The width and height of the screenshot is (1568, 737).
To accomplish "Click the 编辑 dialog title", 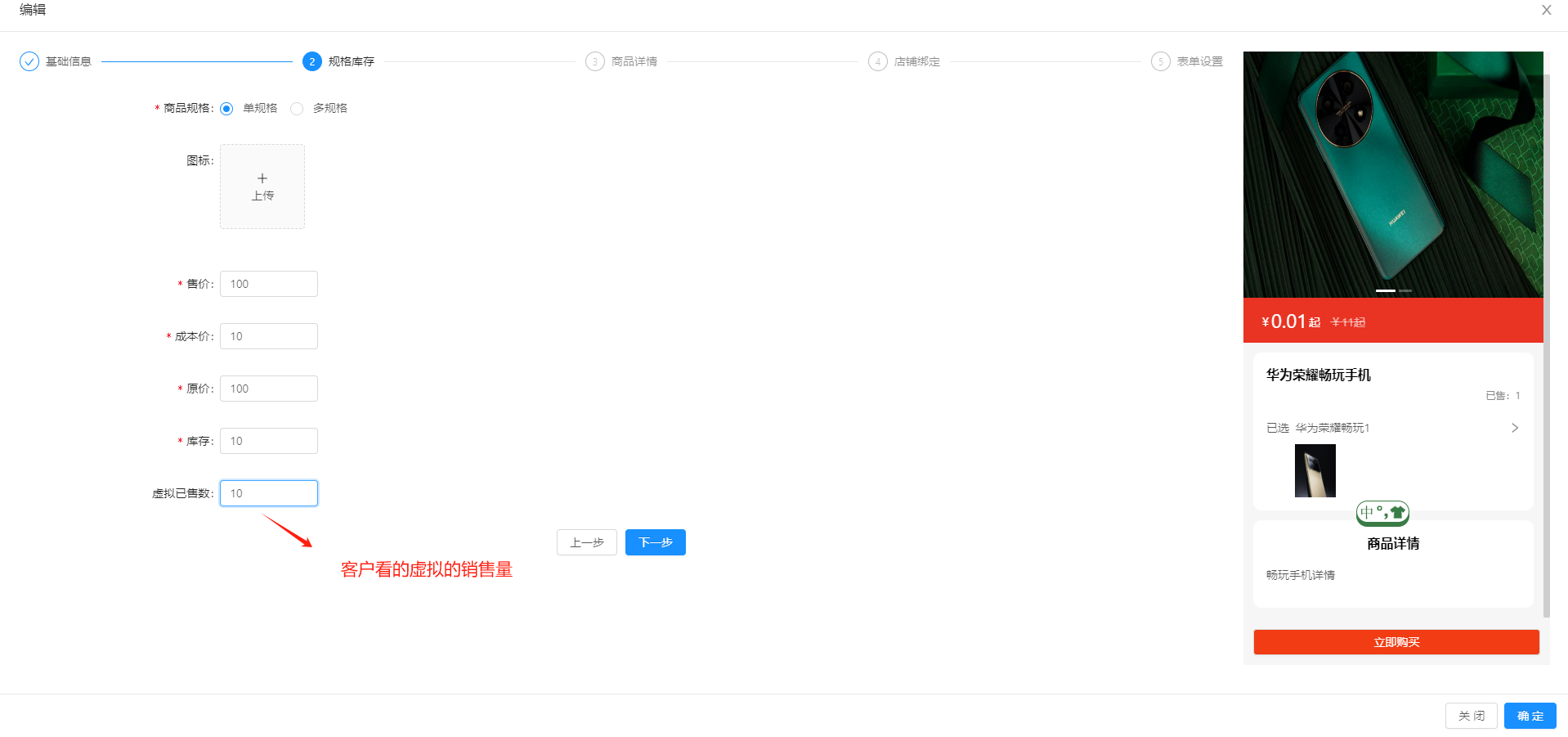I will pyautogui.click(x=33, y=10).
